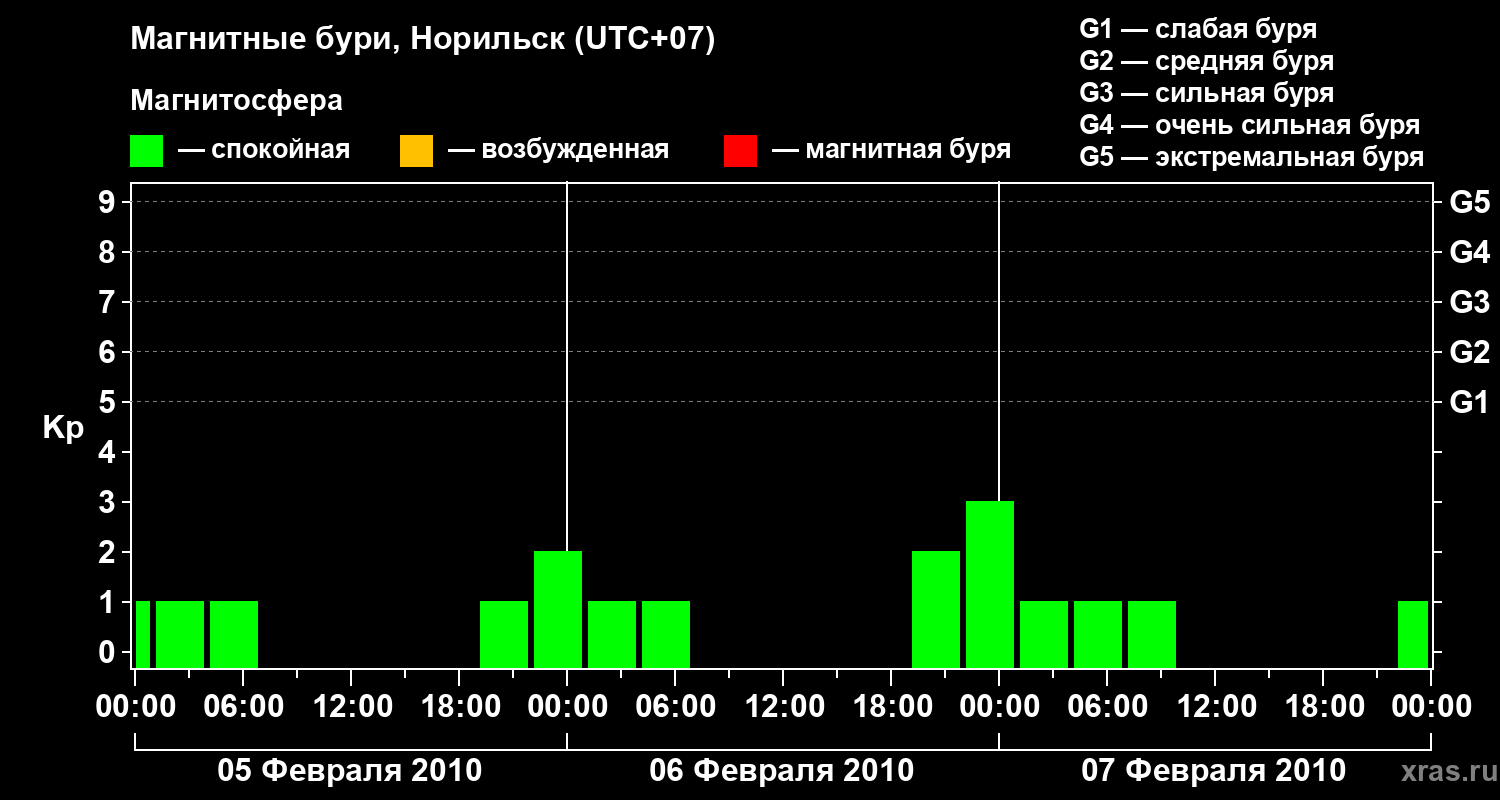Click the 'Магнитосфера' legend heading
This screenshot has height=800, width=1500.
[236, 101]
